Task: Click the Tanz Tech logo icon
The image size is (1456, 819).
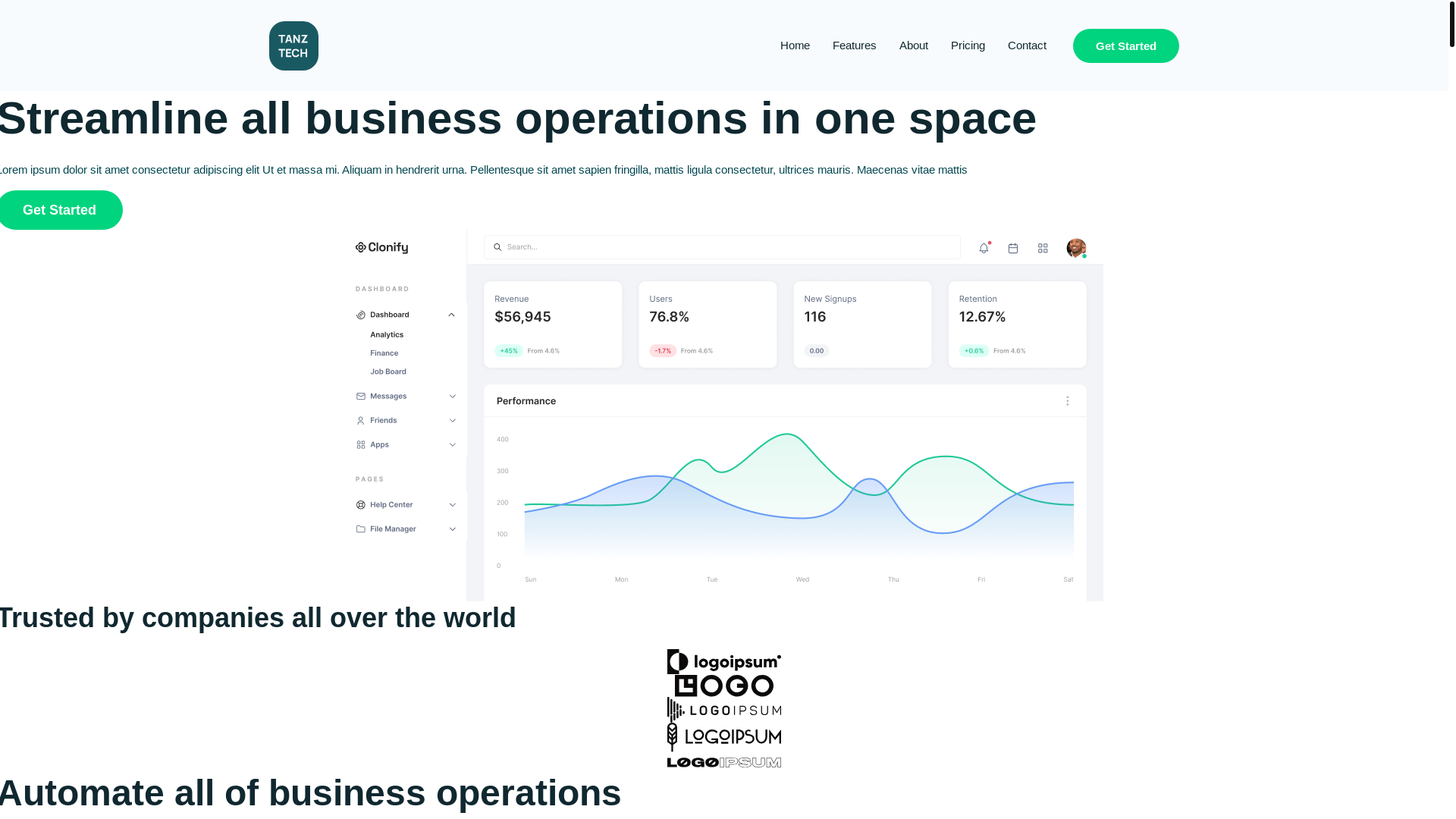Action: tap(293, 45)
